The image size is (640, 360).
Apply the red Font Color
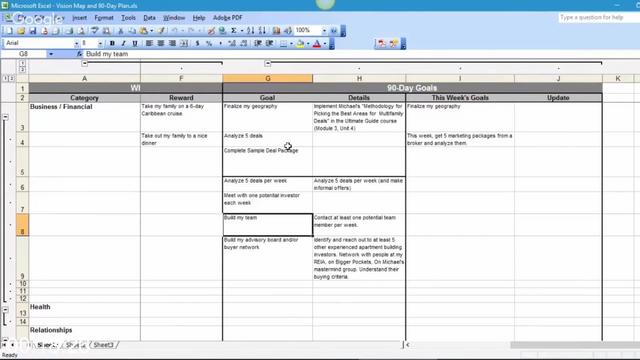[317, 43]
